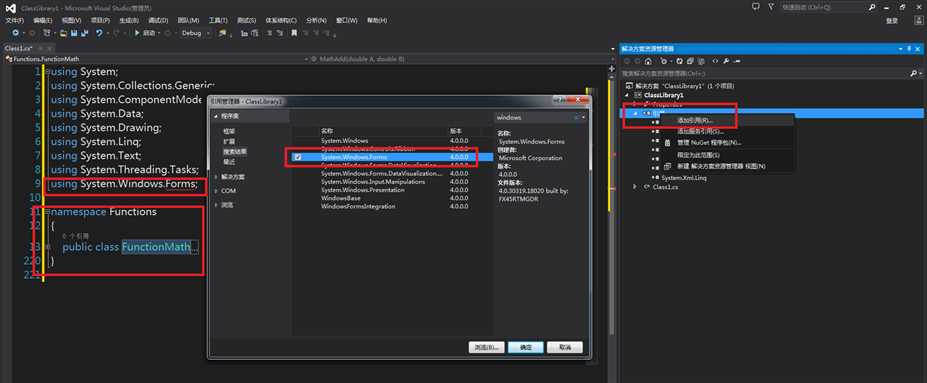The image size is (927, 383).
Task: Click the Open File folder icon
Action: pyautogui.click(x=63, y=33)
